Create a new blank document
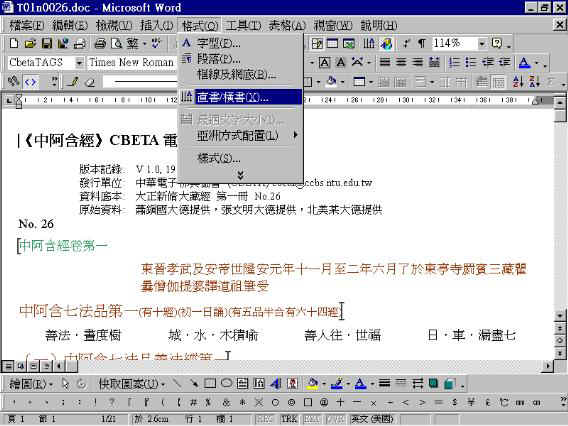The height and width of the screenshot is (426, 568). (14, 44)
